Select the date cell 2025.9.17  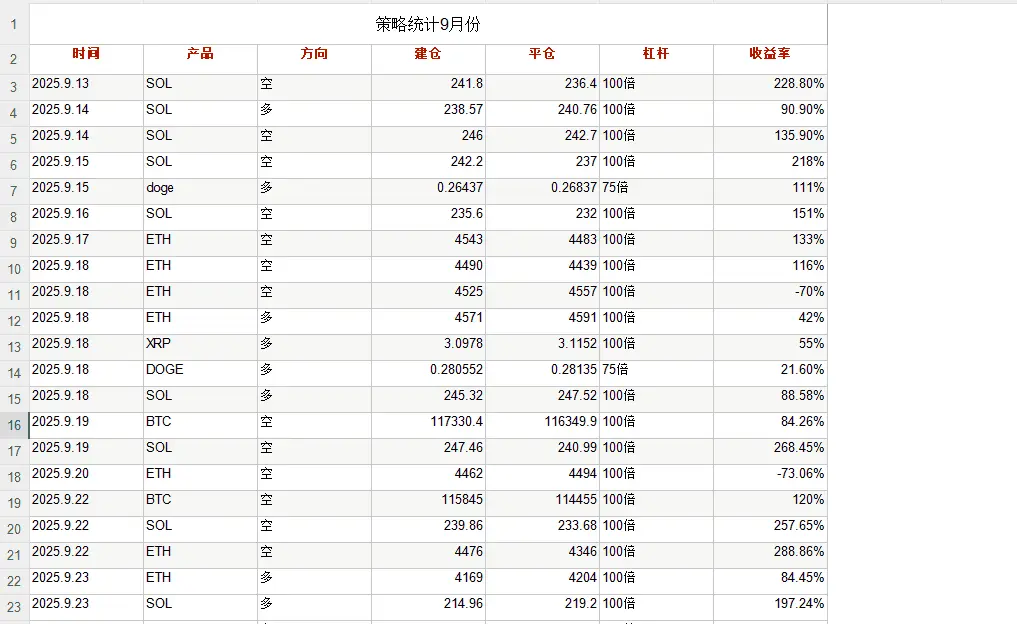click(86, 243)
